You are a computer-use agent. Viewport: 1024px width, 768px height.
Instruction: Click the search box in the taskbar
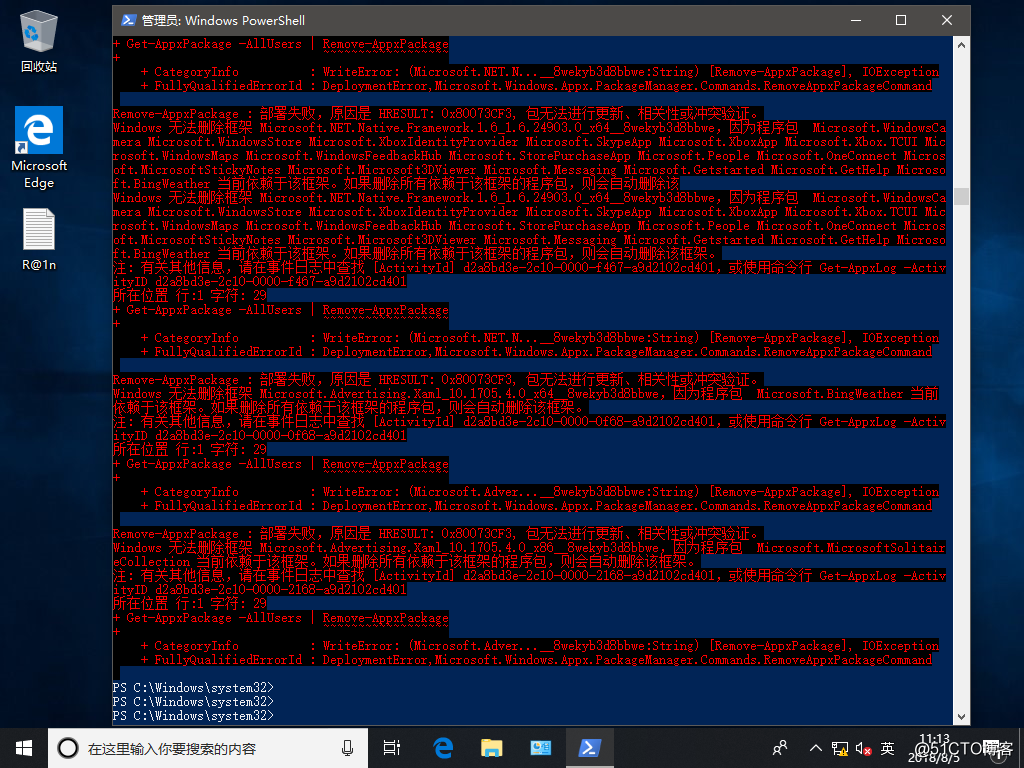click(208, 748)
